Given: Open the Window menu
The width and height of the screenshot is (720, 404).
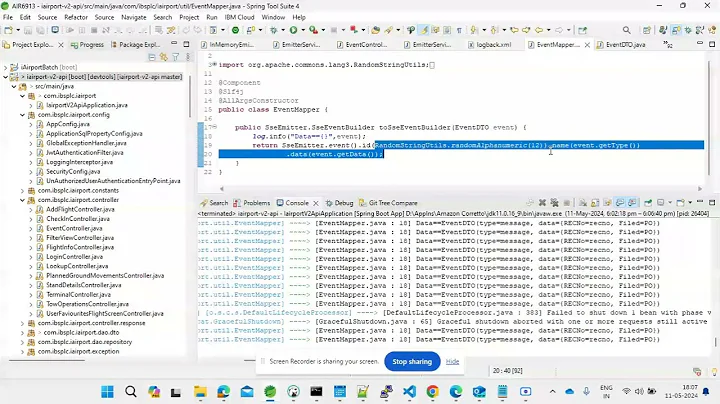Looking at the screenshot, I should coord(273,17).
